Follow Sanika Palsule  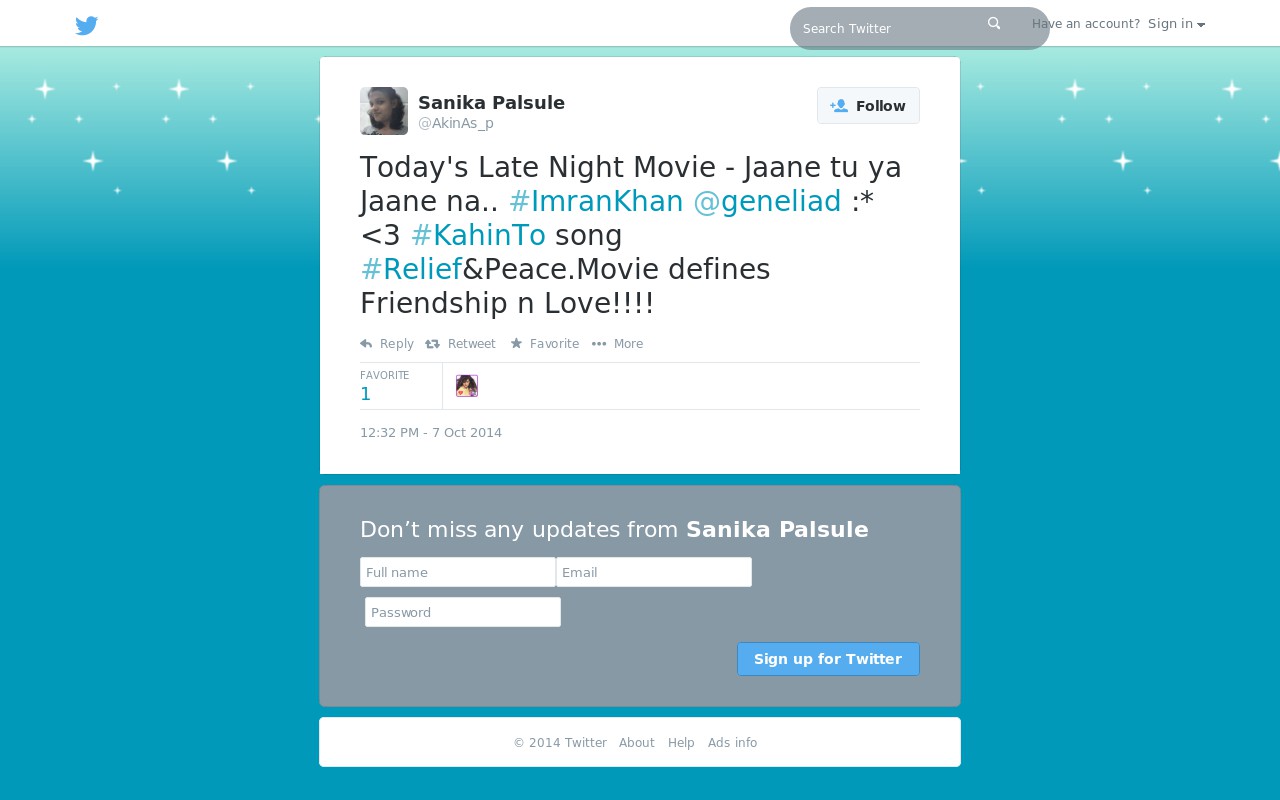pyautogui.click(x=868, y=106)
